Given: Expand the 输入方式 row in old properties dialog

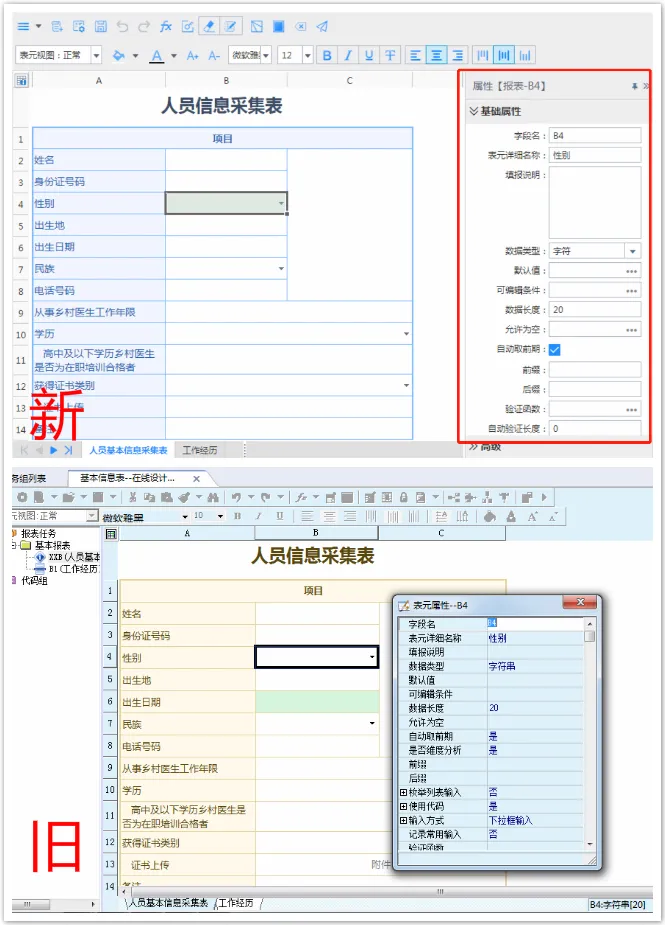Looking at the screenshot, I should [403, 820].
